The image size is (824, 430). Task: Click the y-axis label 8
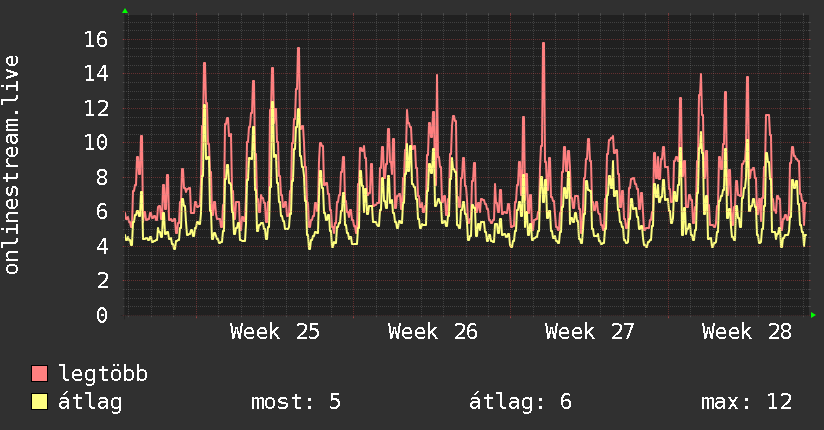(102, 177)
